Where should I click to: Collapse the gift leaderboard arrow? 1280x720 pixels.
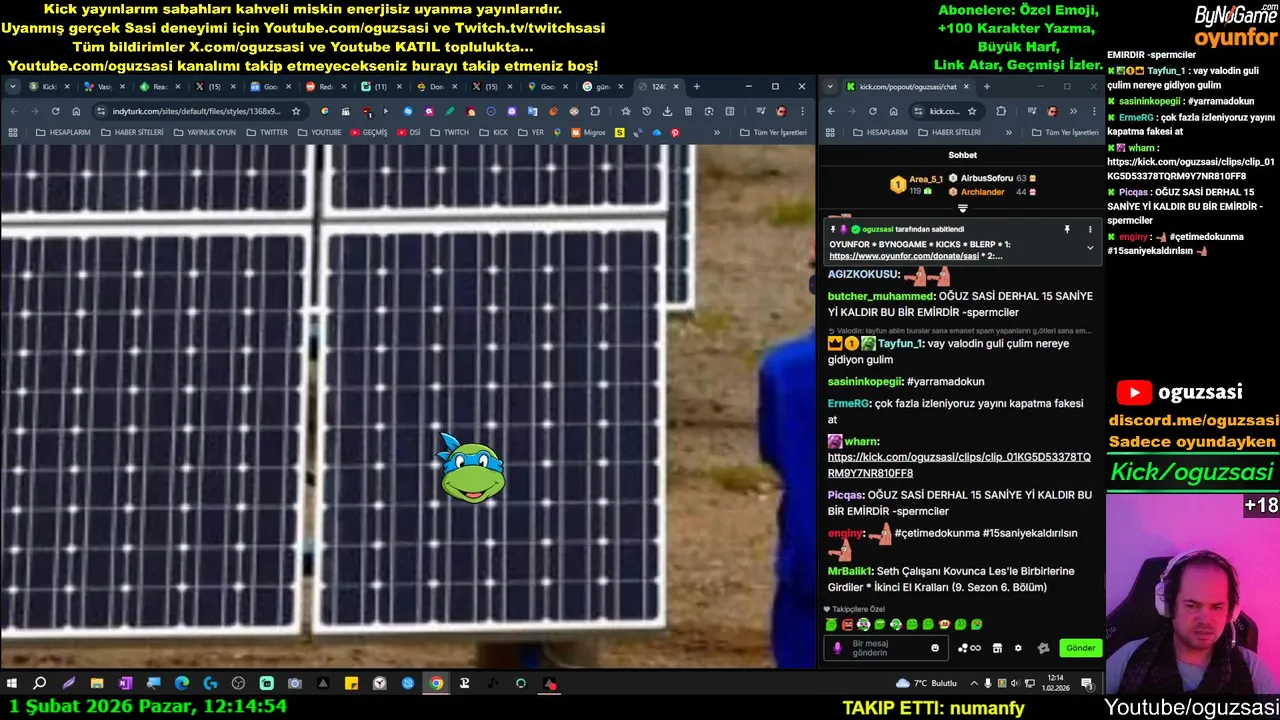point(963,208)
